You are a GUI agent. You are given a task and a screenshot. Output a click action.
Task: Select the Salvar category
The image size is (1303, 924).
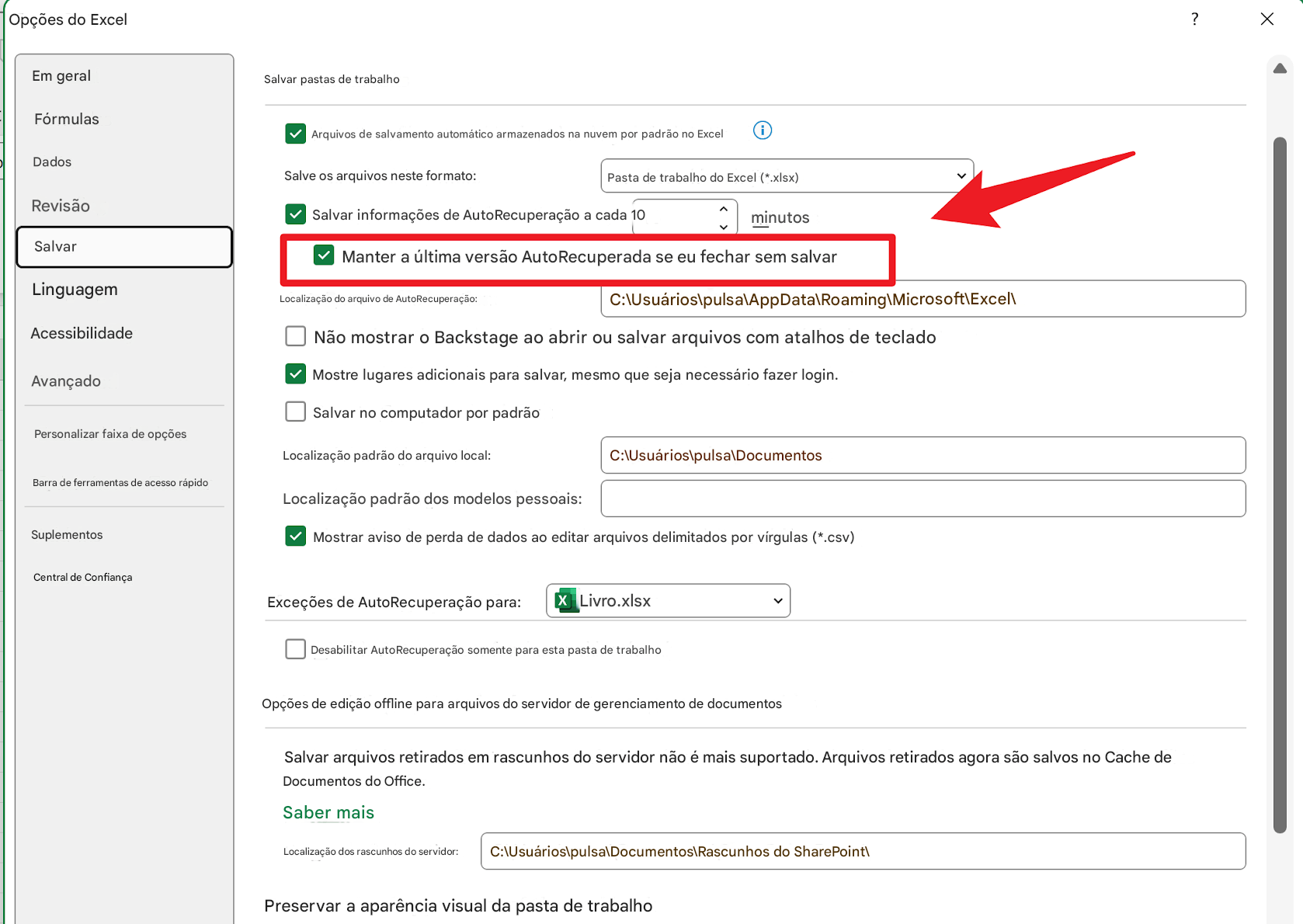tap(124, 247)
